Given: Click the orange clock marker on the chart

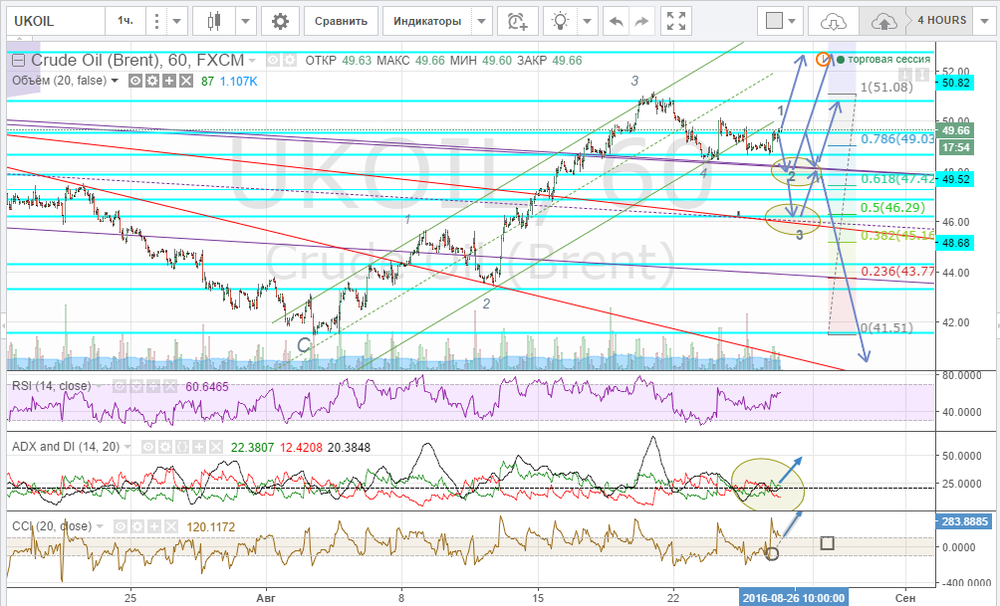Looking at the screenshot, I should tap(823, 60).
